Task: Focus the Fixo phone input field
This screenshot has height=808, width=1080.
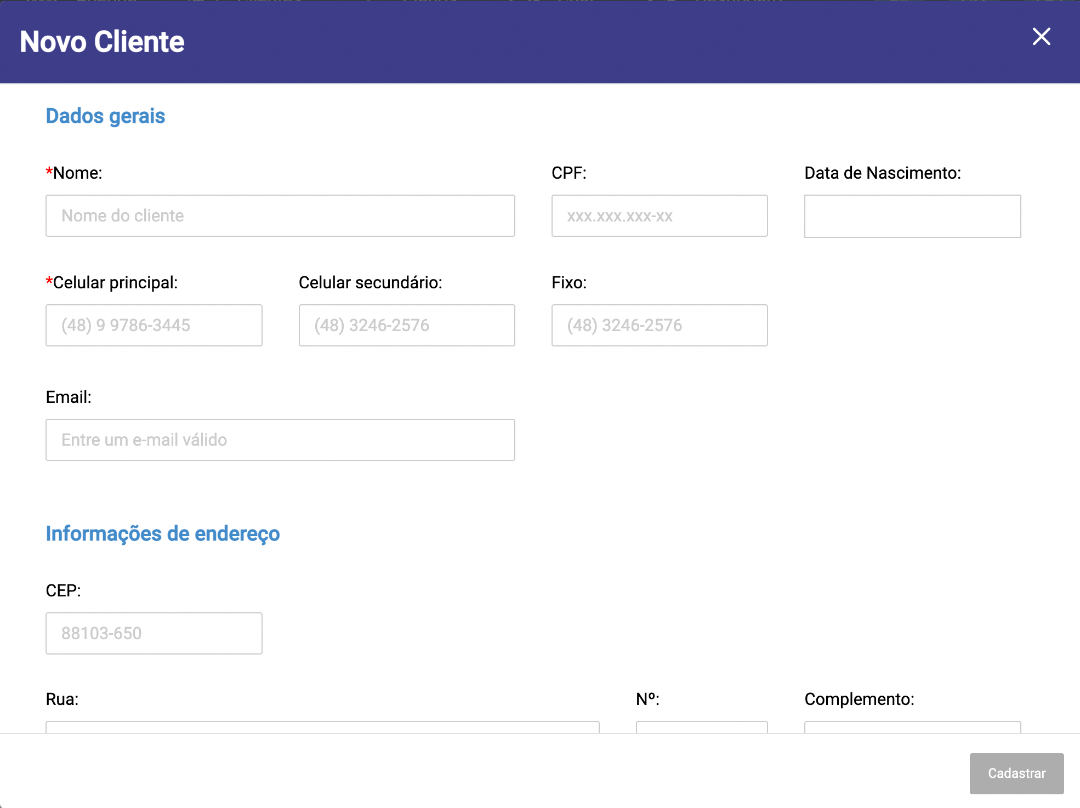Action: pyautogui.click(x=659, y=326)
